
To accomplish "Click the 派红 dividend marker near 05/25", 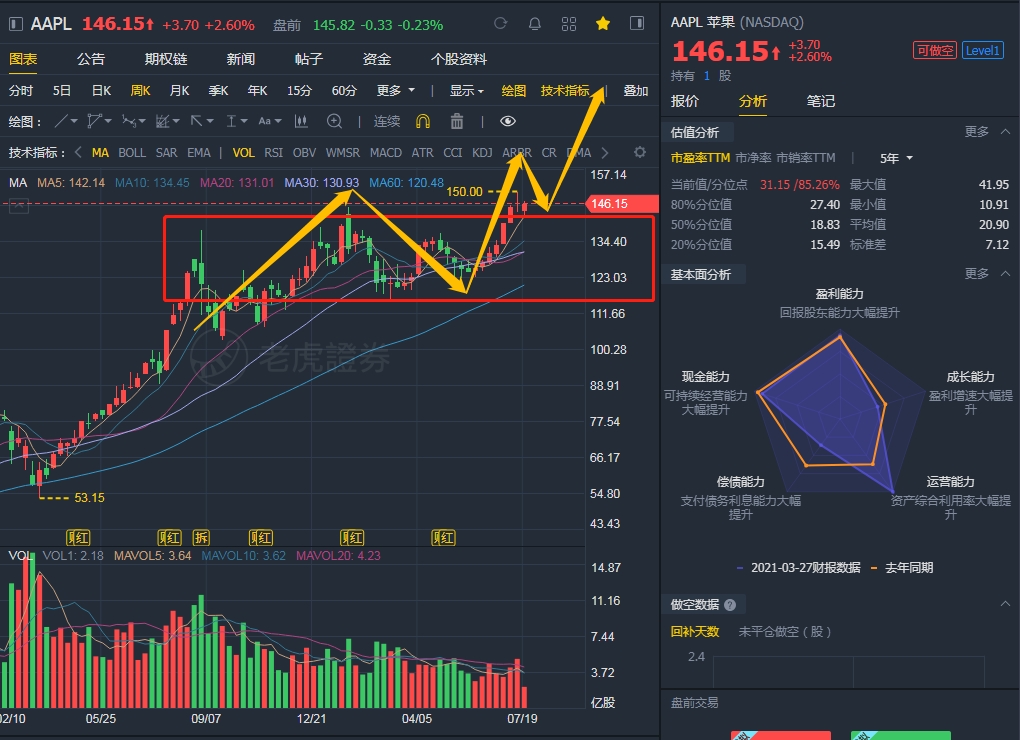I will 79,538.
